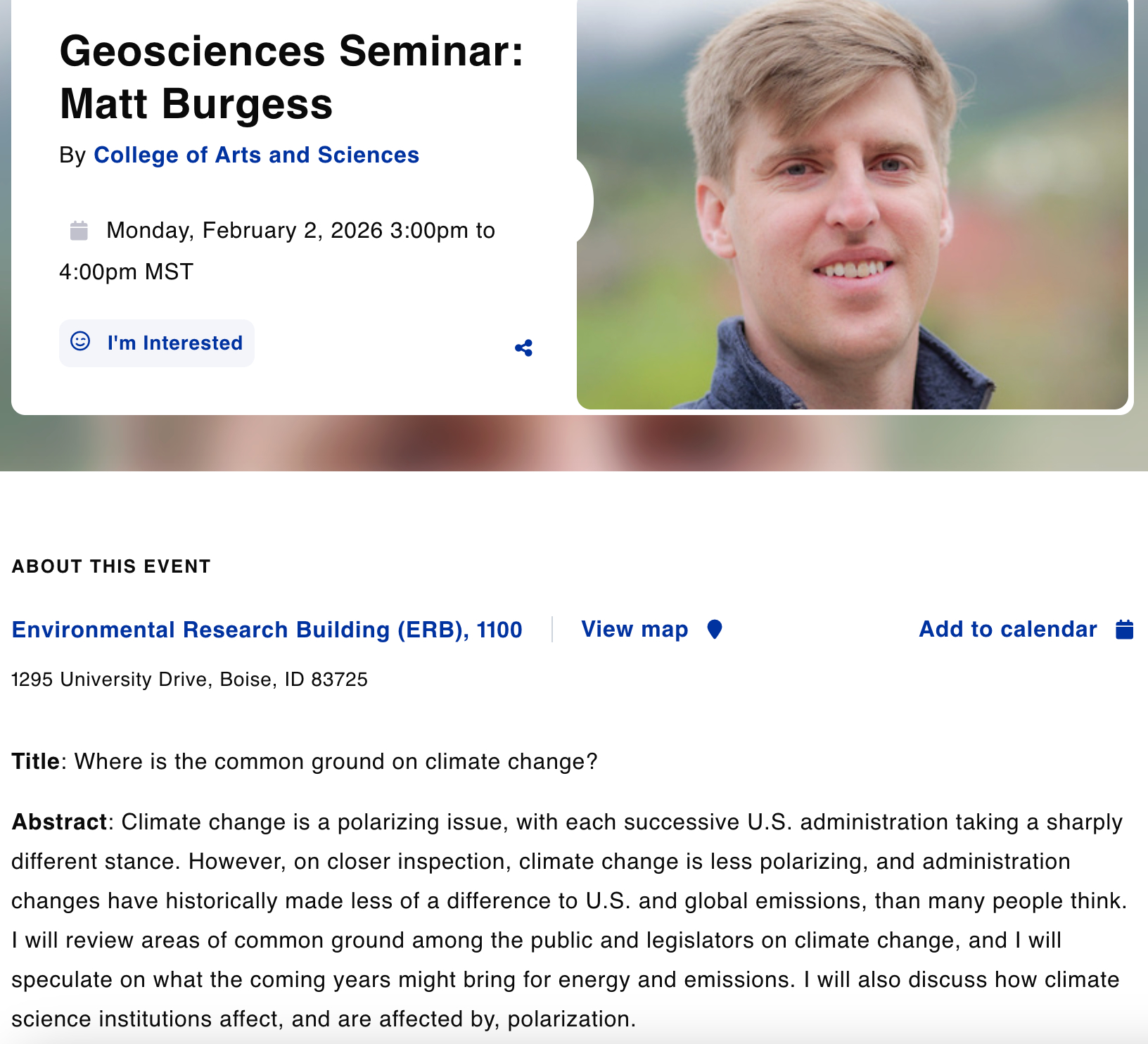Image resolution: width=1148 pixels, height=1044 pixels.
Task: Click the calendar icon beside the event date
Action: tap(79, 231)
